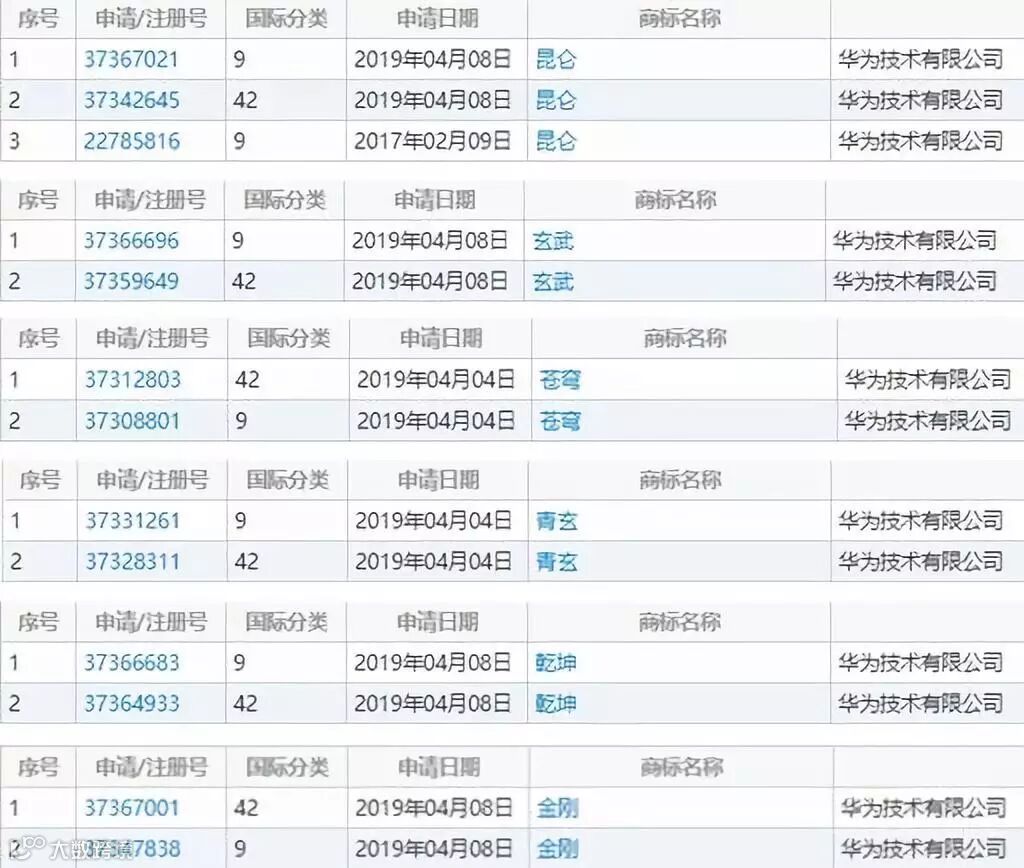Select 华为技术有限公司 in row 37366683
The width and height of the screenshot is (1024, 868).
pos(921,662)
